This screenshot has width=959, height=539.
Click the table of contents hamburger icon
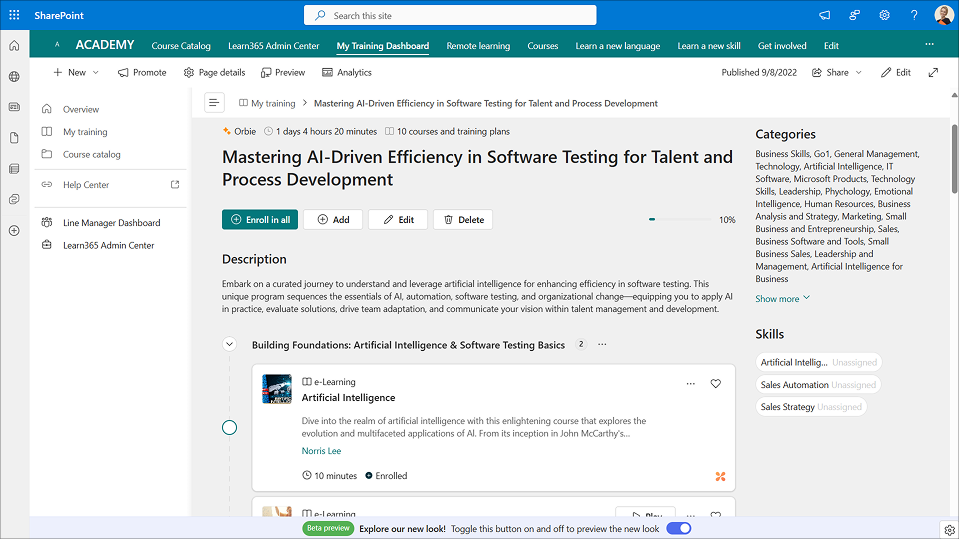[x=214, y=103]
